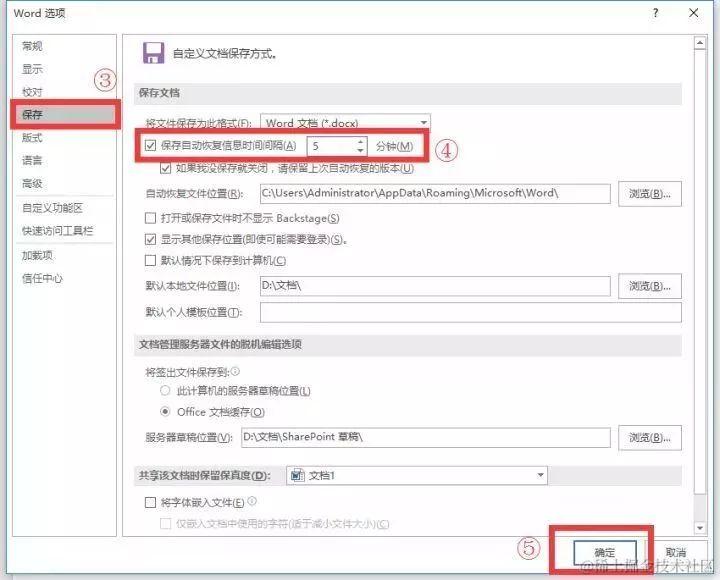Click the vertical scrollbar track
The width and height of the screenshot is (720, 580).
700,508
